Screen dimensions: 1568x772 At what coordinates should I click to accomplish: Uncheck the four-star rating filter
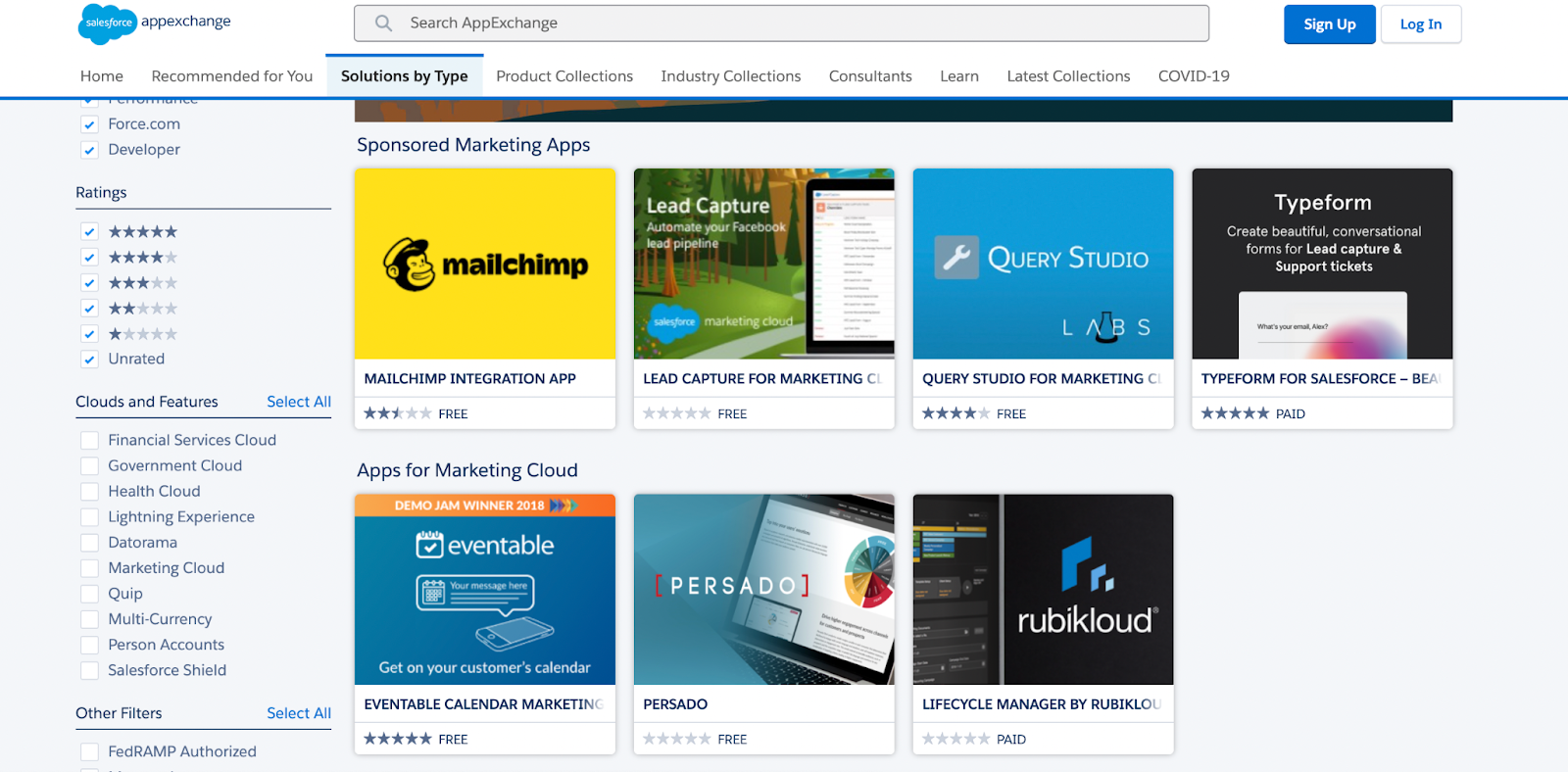click(x=89, y=258)
